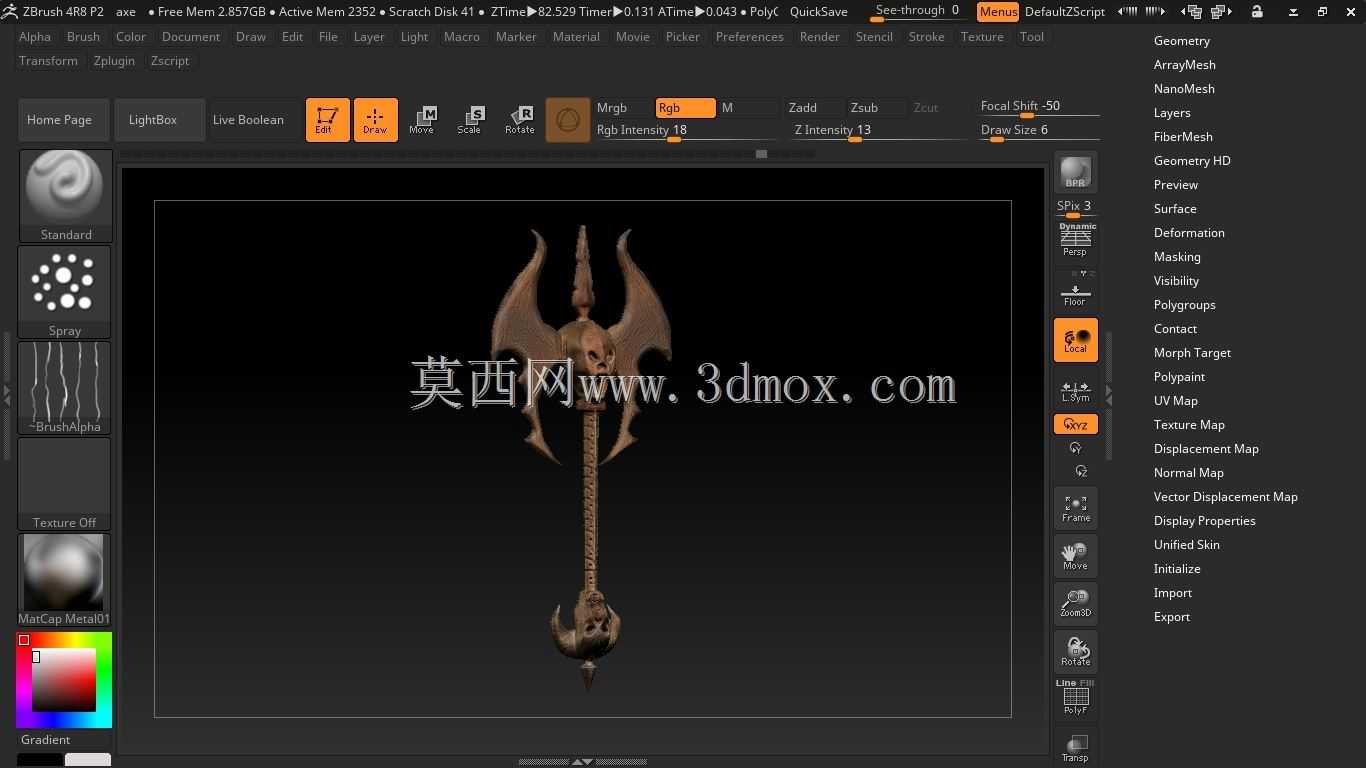Expand the Displacement Map subpalette
Image resolution: width=1366 pixels, height=768 pixels.
point(1206,449)
